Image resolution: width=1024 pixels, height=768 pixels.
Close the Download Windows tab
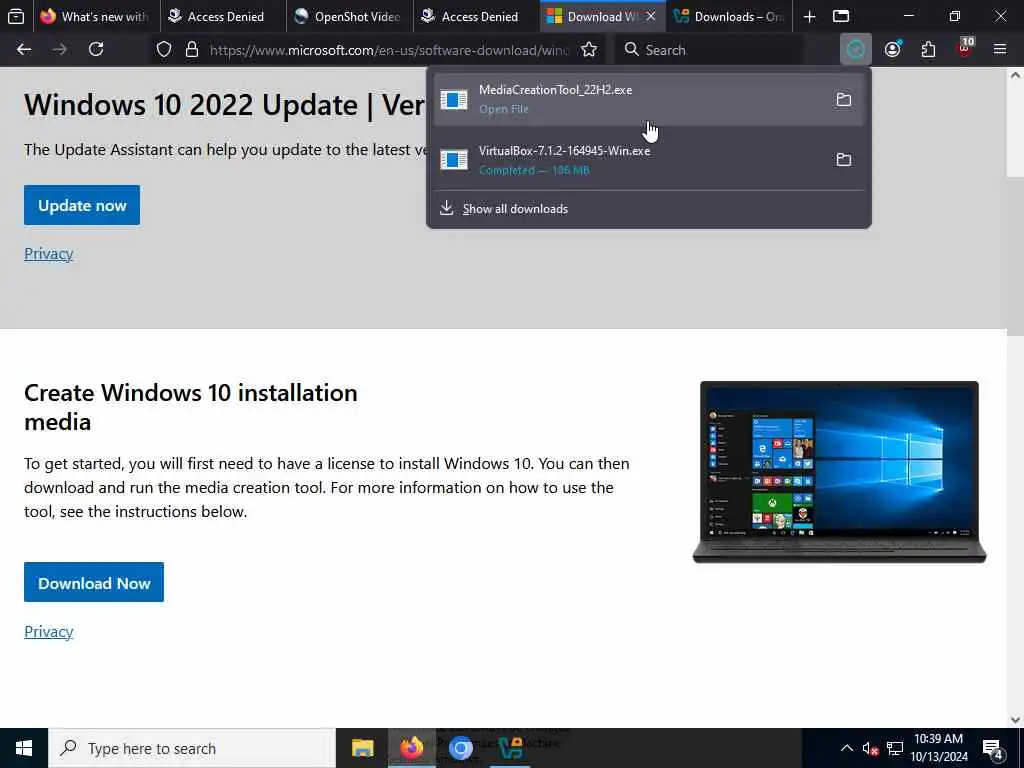click(x=651, y=16)
